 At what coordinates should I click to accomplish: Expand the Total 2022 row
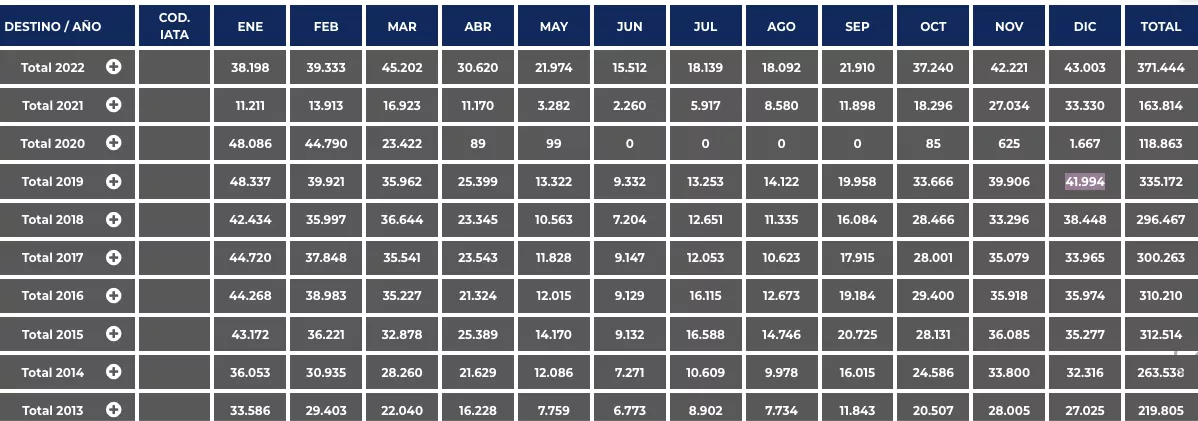114,67
